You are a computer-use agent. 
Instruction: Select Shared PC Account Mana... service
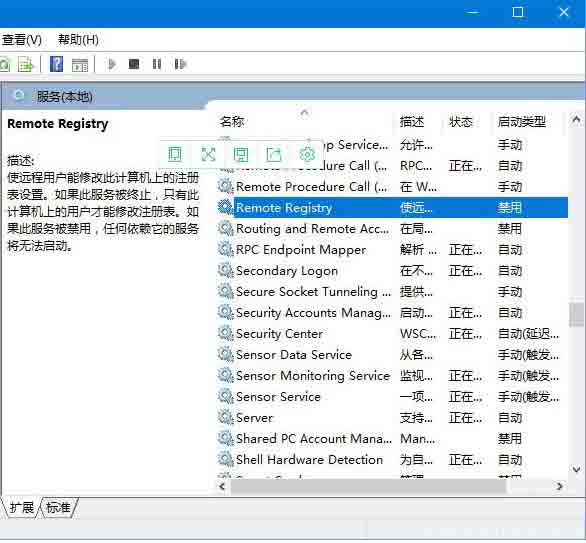392,438
